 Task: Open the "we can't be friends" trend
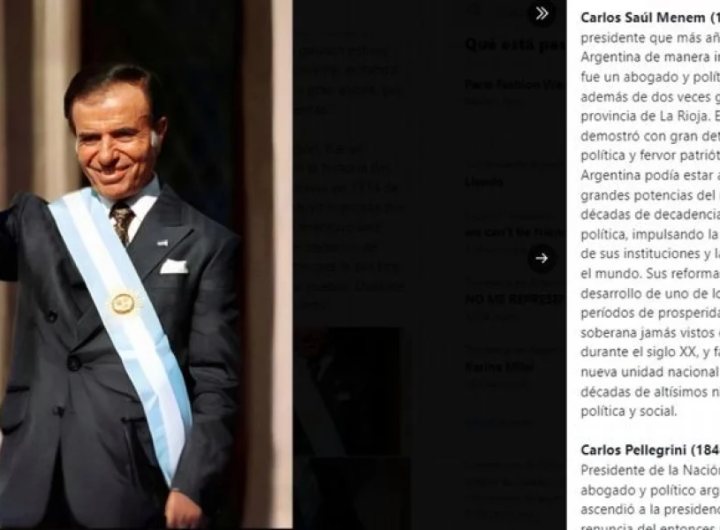[x=514, y=233]
